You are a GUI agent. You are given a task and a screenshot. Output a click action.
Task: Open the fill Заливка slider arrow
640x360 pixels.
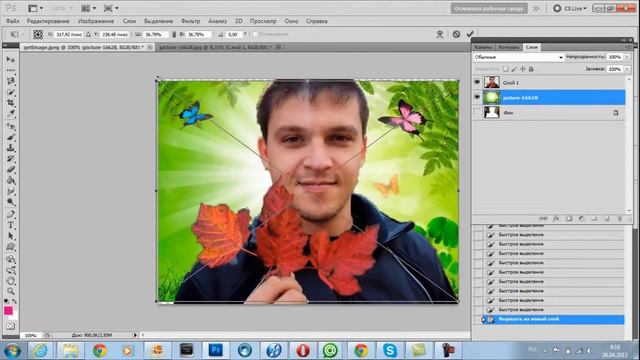pos(627,69)
